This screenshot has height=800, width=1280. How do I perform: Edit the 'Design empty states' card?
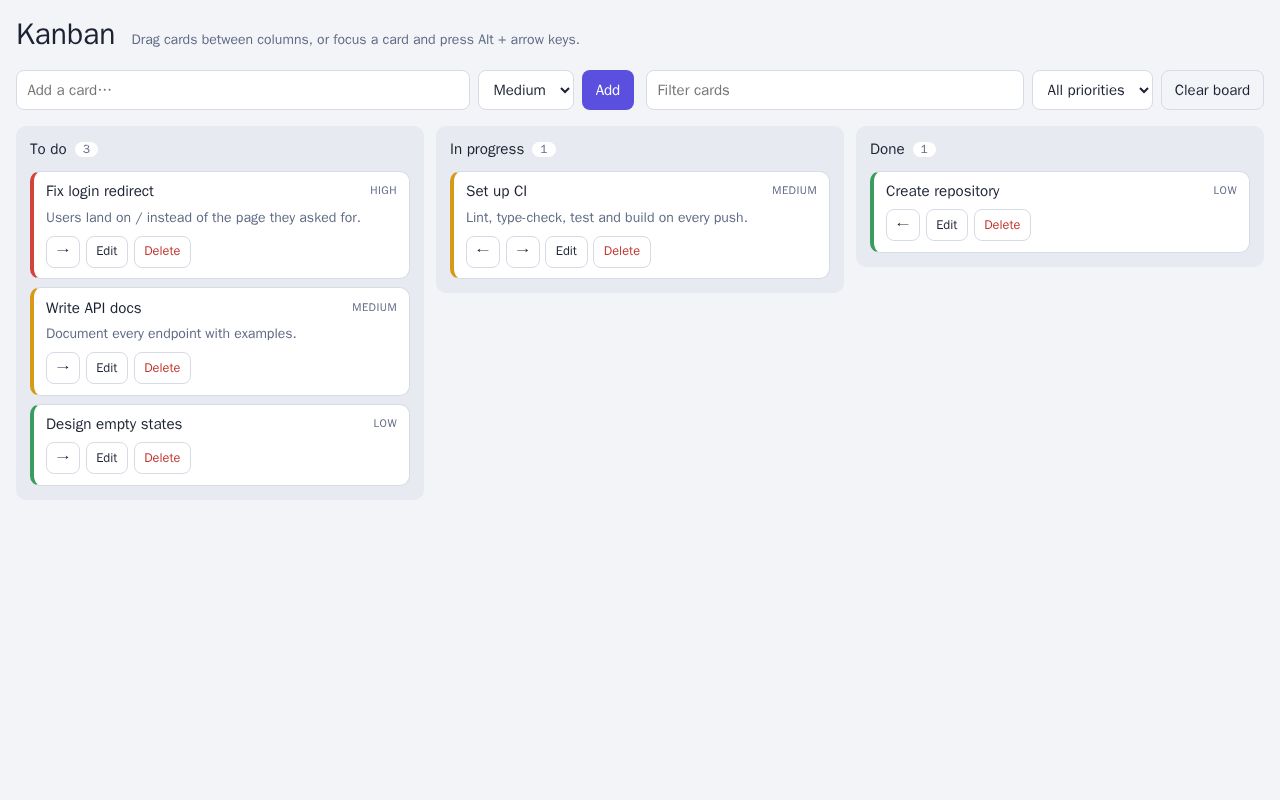(107, 458)
